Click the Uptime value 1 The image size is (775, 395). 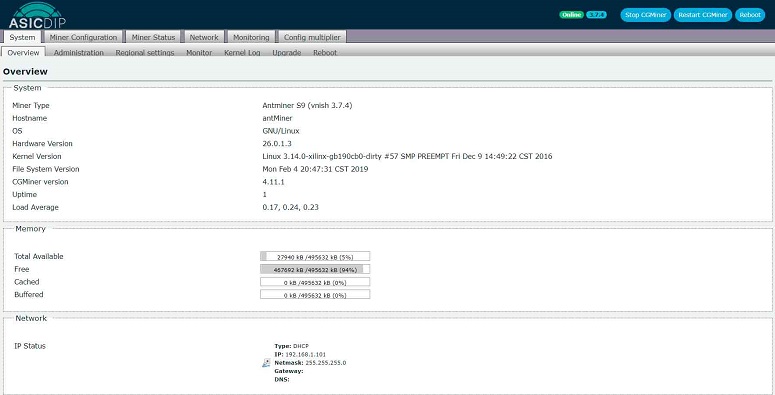click(264, 195)
